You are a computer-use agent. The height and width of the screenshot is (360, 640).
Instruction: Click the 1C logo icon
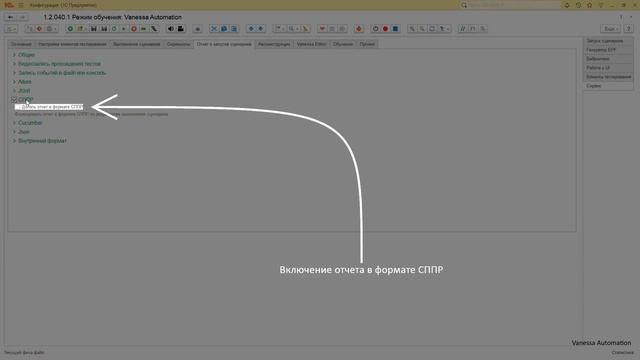click(9, 5)
